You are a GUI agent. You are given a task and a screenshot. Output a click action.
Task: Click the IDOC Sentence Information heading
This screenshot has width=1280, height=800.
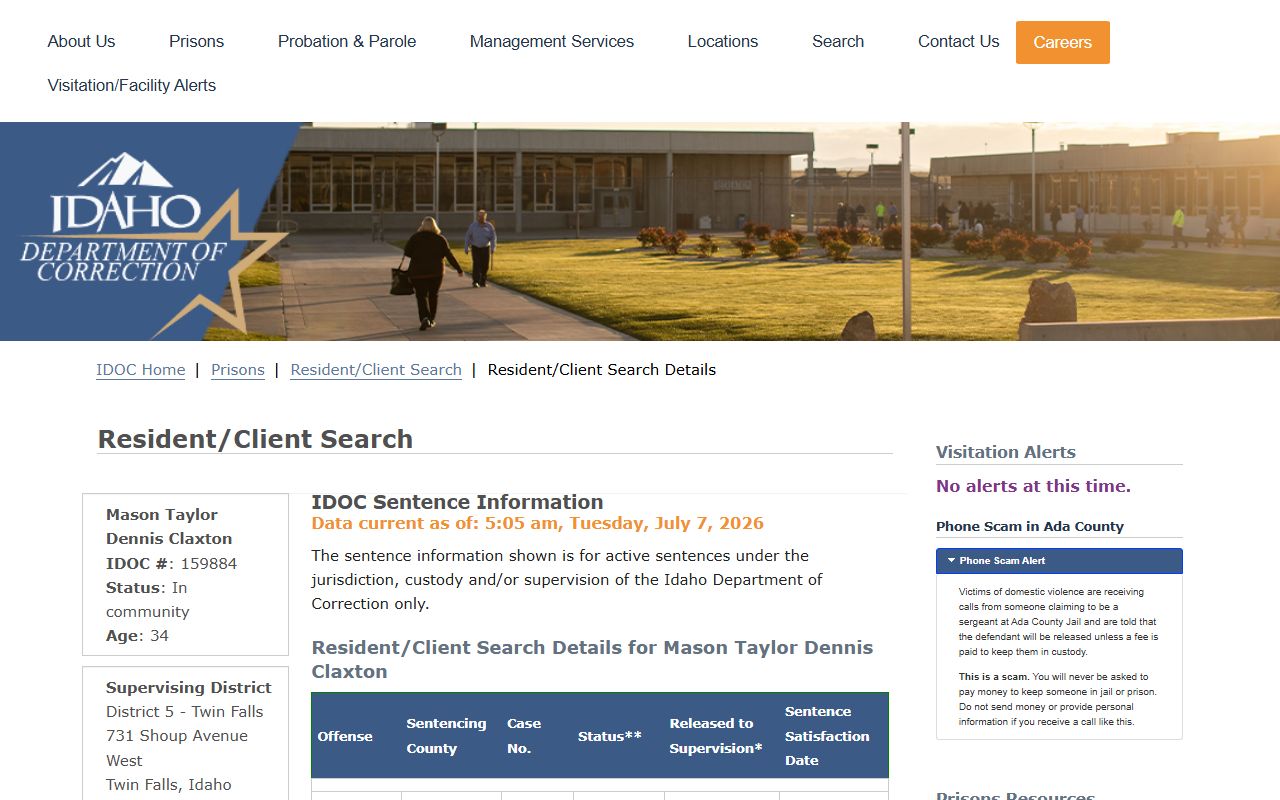coord(457,502)
